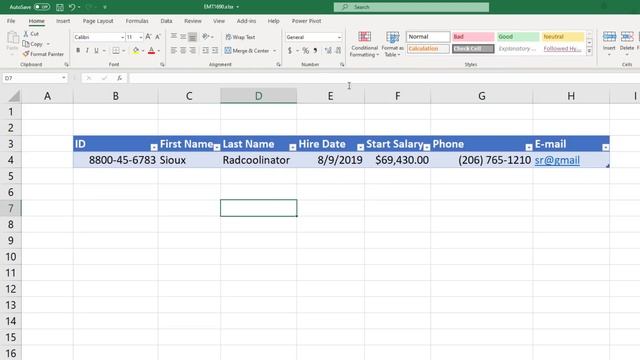Image resolution: width=640 pixels, height=360 pixels.
Task: Switch to the Power Pivot tab
Action: [x=306, y=21]
